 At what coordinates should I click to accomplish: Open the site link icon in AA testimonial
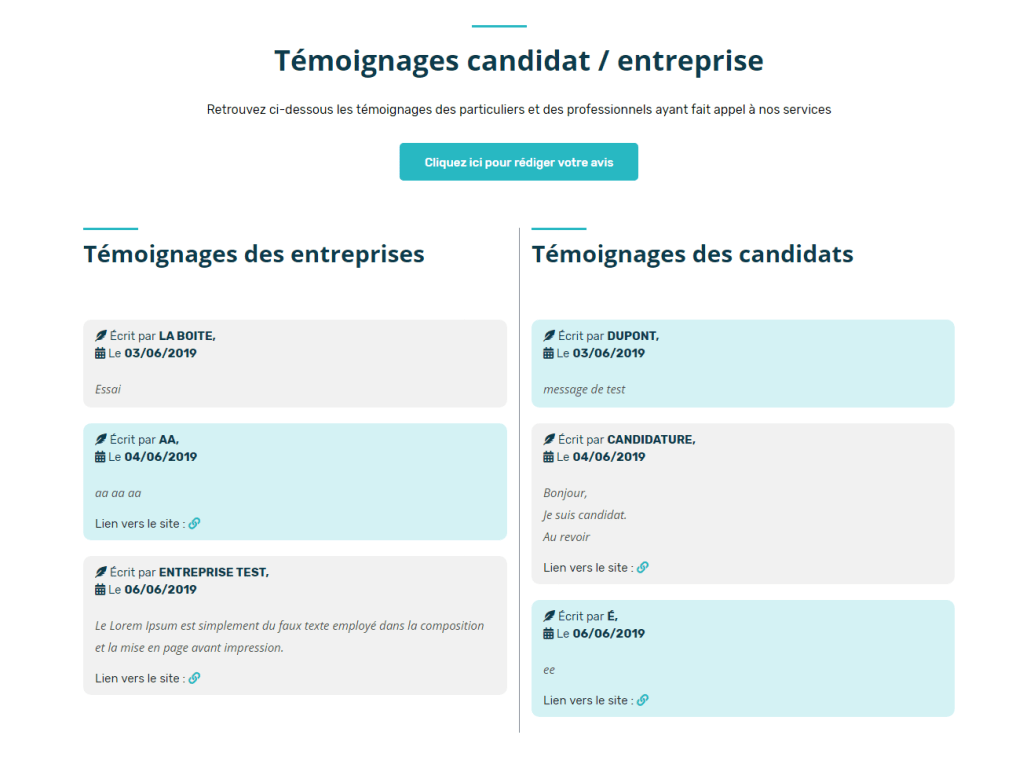point(195,523)
